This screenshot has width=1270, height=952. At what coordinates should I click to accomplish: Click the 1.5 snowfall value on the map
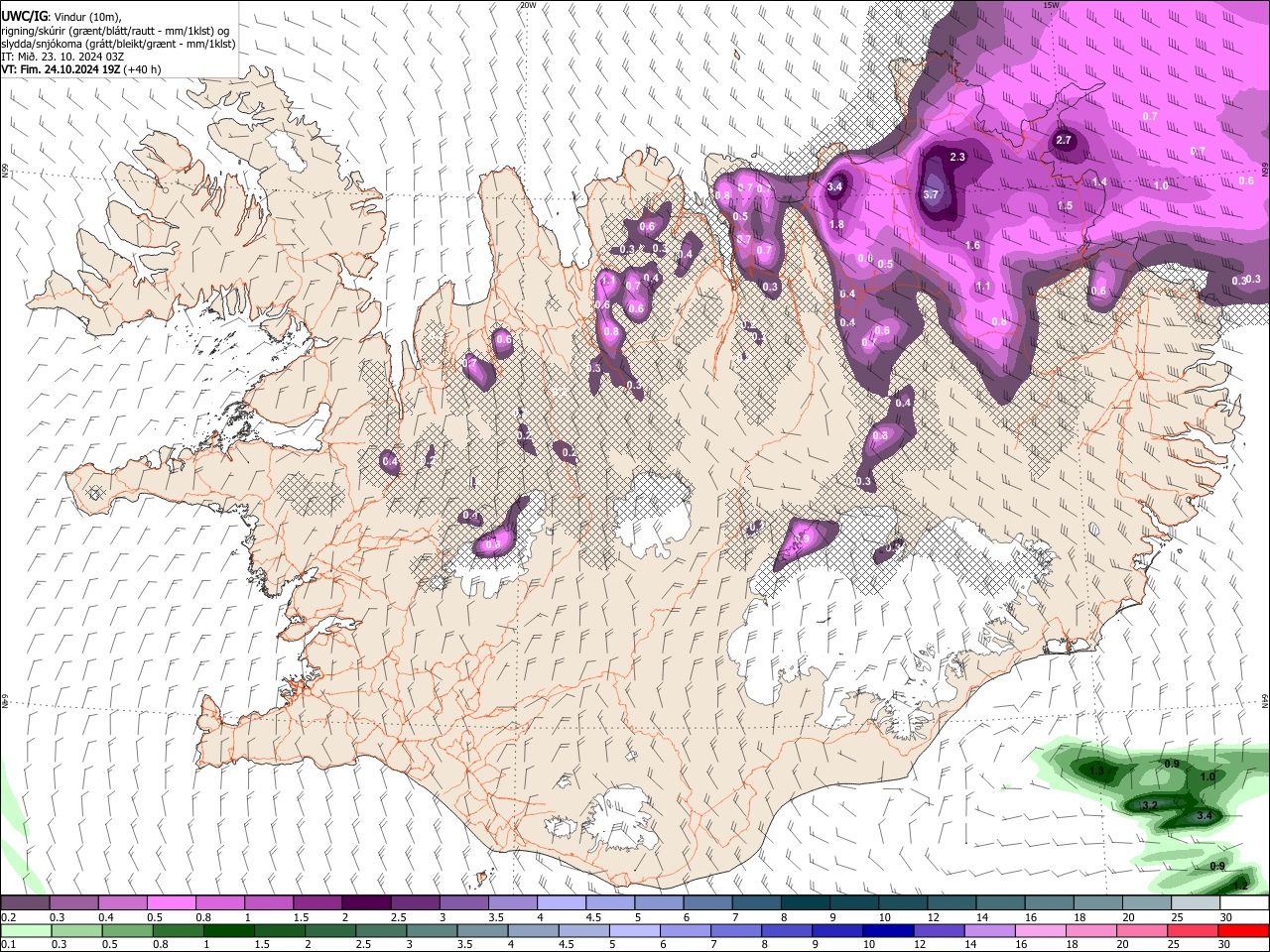[x=1065, y=205]
